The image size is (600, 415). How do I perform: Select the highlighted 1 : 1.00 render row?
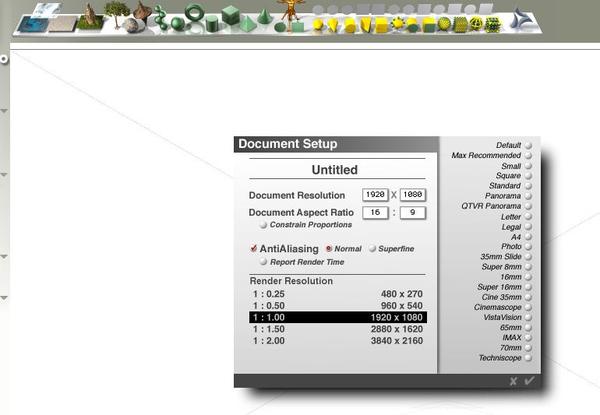[x=338, y=317]
